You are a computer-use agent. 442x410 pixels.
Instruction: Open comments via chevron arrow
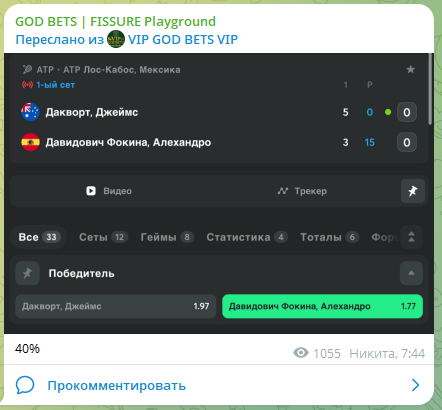(x=415, y=385)
